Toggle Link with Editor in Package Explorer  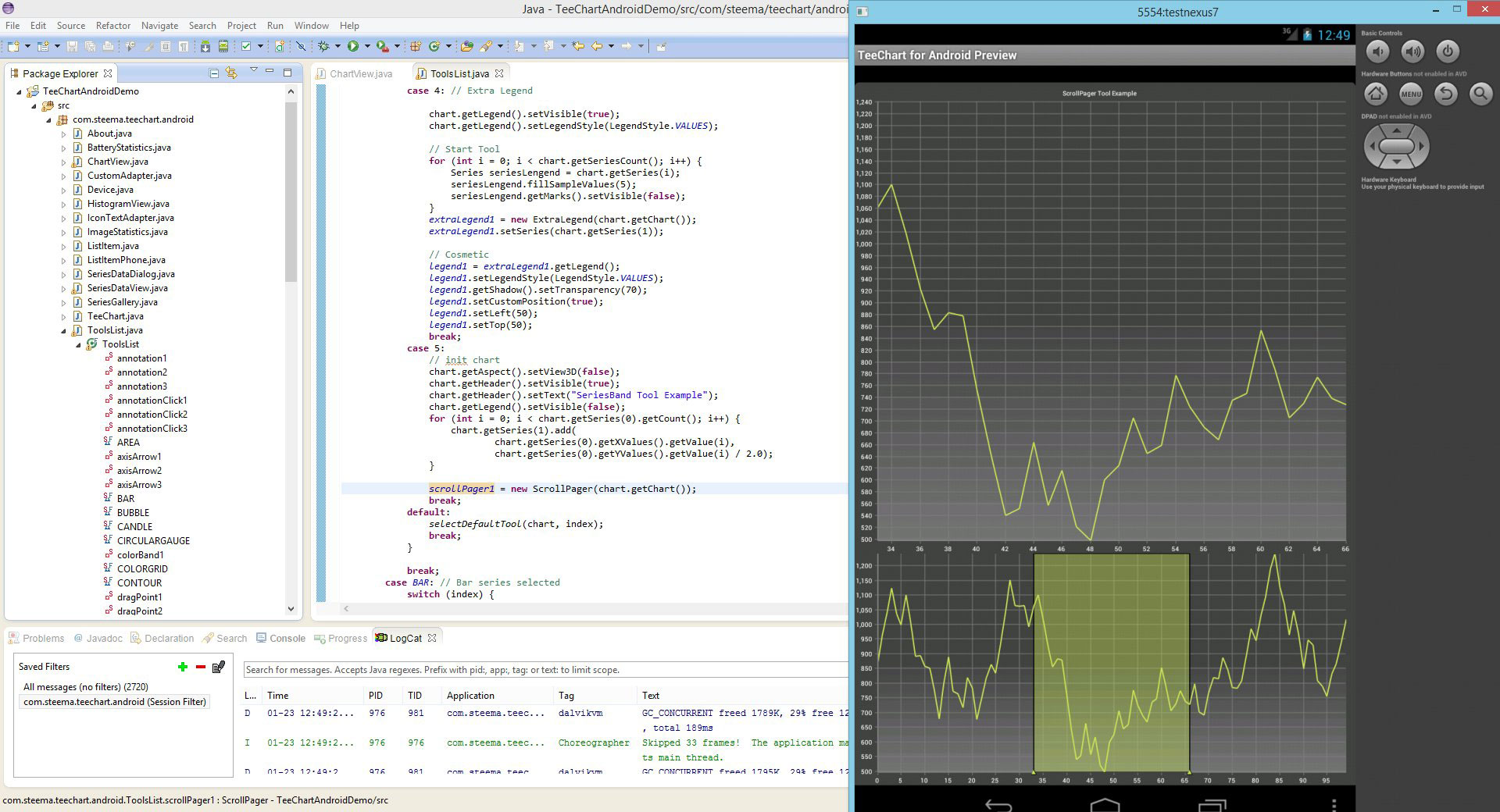tap(231, 73)
